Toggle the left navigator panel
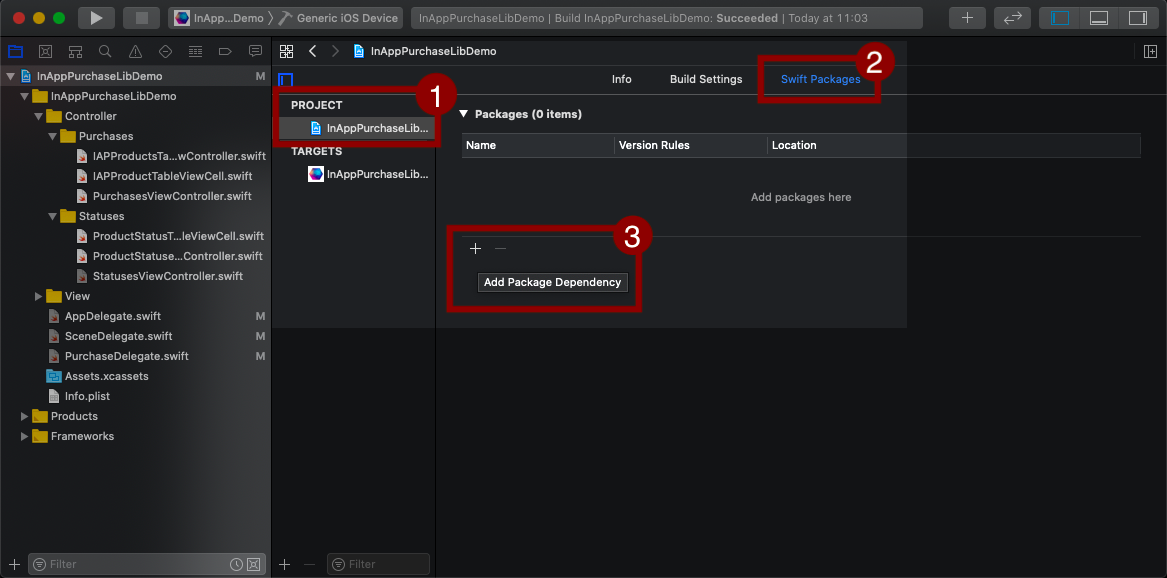This screenshot has height=578, width=1167. point(1060,18)
